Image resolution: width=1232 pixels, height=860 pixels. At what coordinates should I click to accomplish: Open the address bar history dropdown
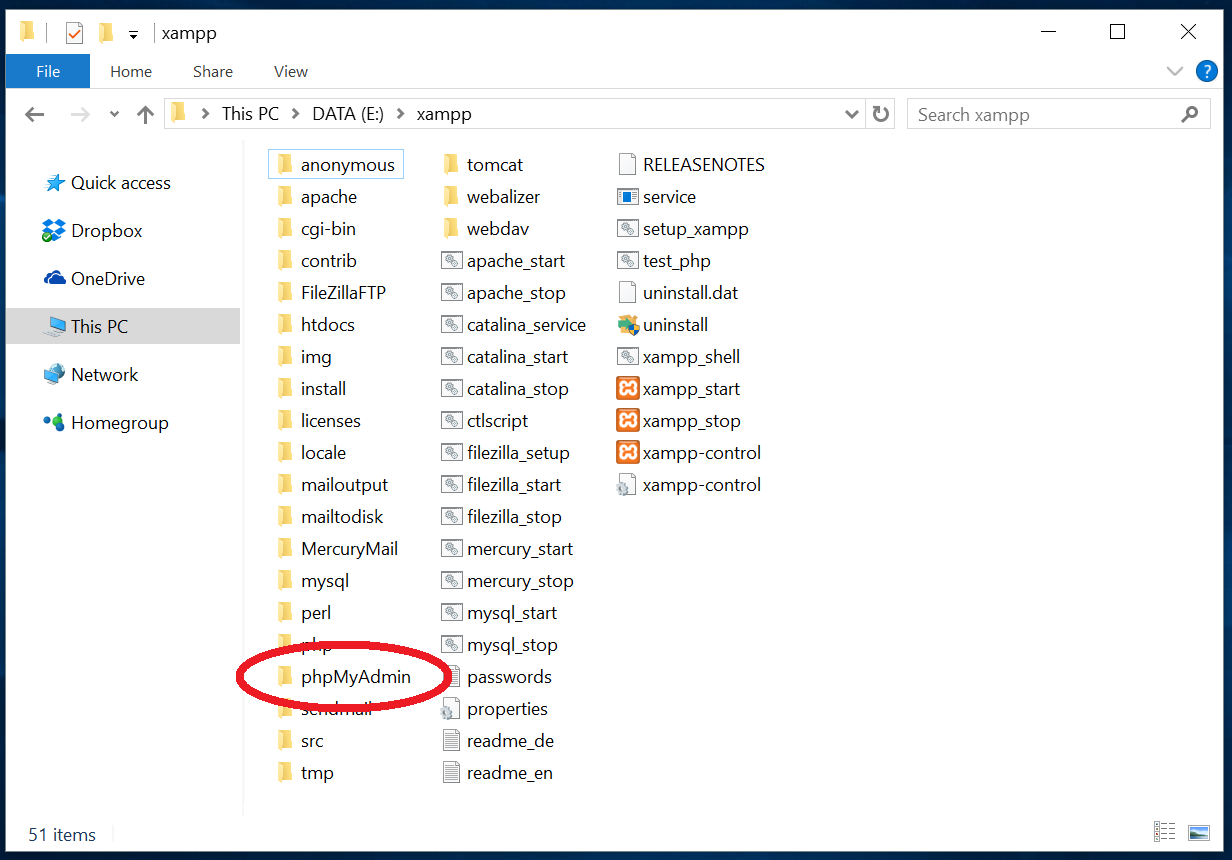(x=852, y=114)
